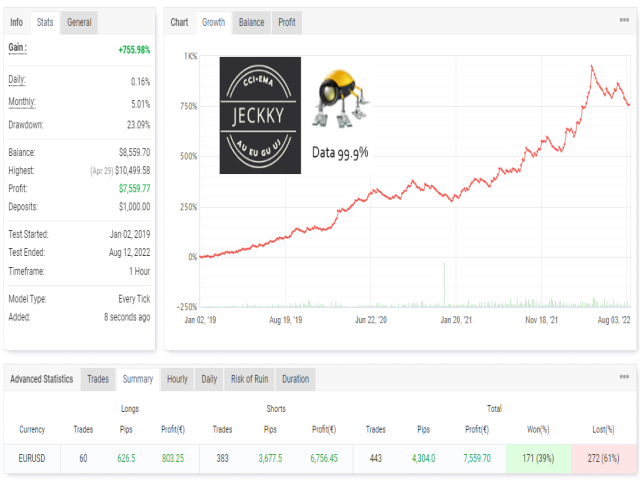Select the Chart tab

coord(179,22)
